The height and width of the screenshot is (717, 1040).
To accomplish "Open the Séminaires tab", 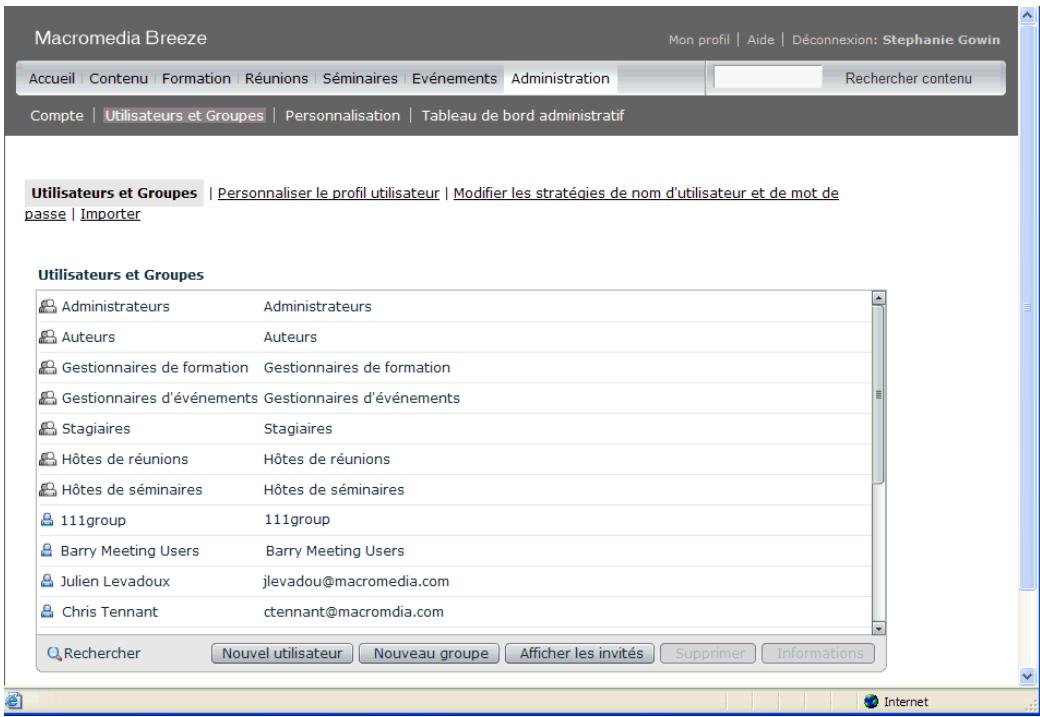I will point(360,78).
